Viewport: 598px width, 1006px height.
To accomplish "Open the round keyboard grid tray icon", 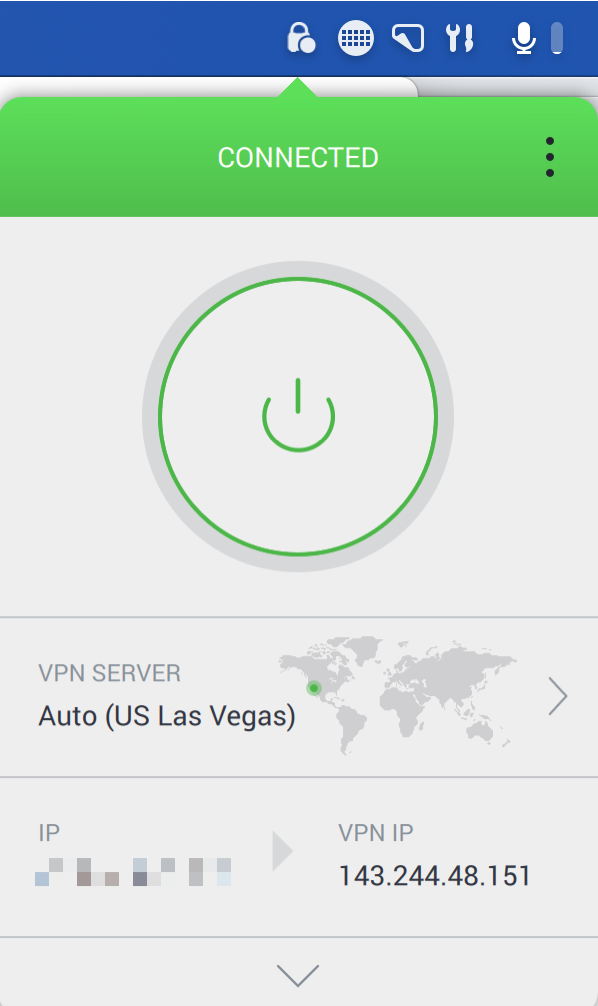I will 355,38.
